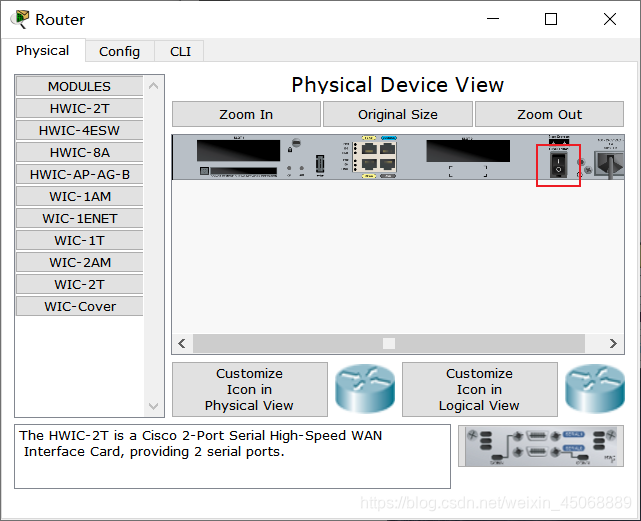
Task: Select the WIC-1ENET module
Action: click(80, 219)
